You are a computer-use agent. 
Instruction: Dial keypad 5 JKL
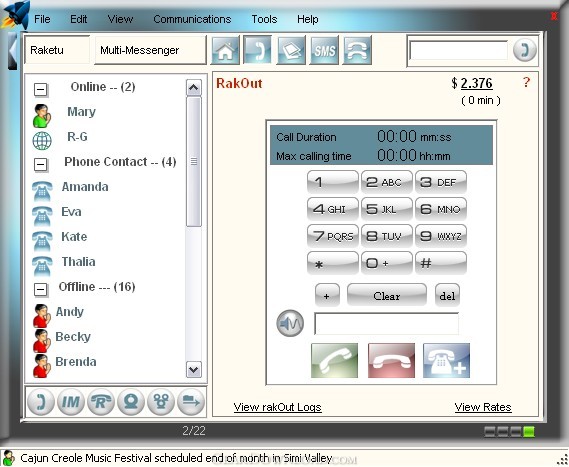386,209
